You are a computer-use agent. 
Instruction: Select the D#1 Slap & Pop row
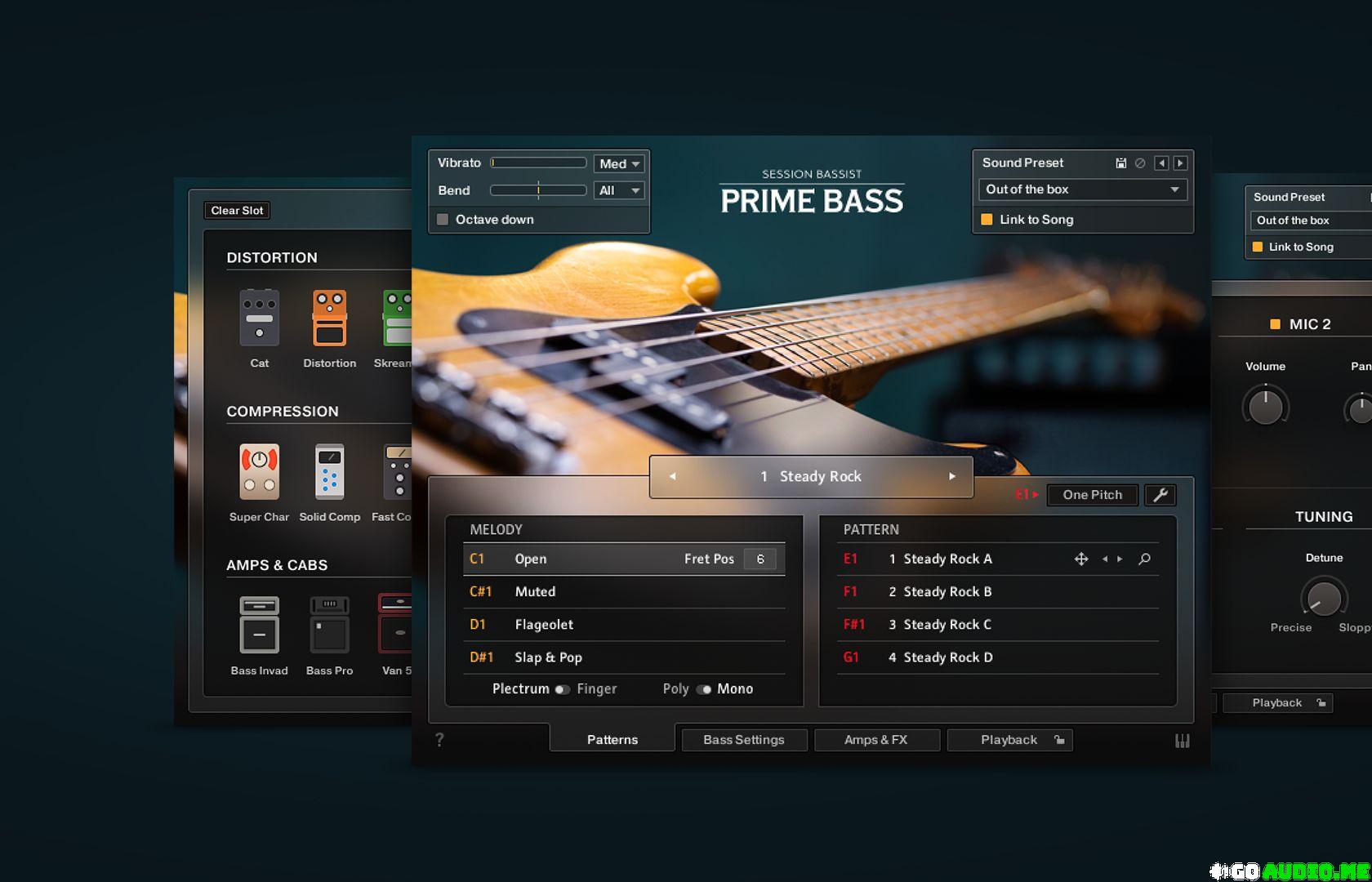pyautogui.click(x=624, y=657)
